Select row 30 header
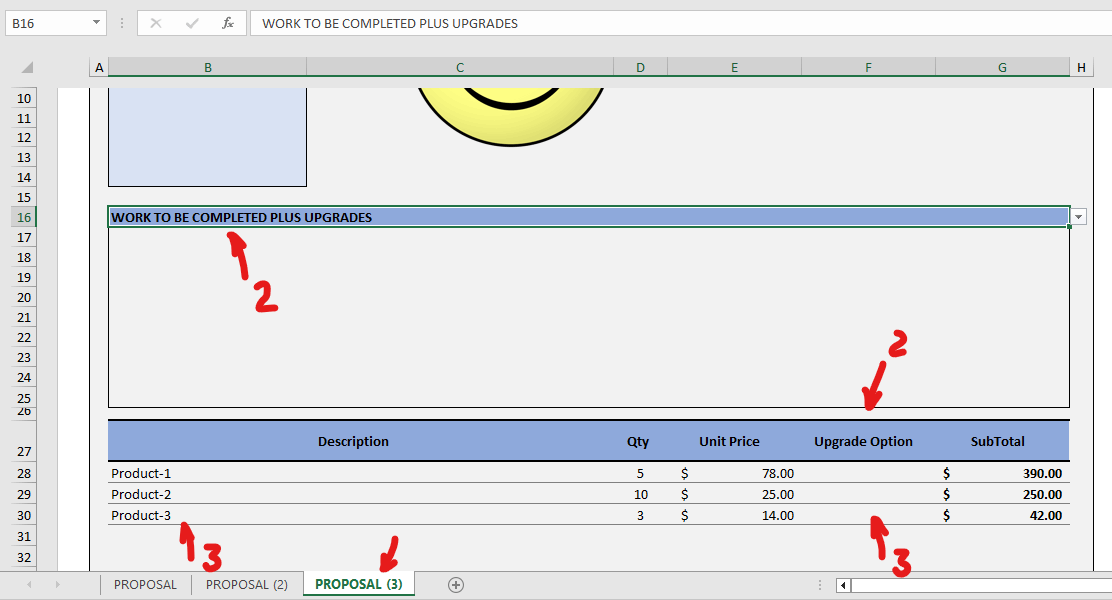 24,516
